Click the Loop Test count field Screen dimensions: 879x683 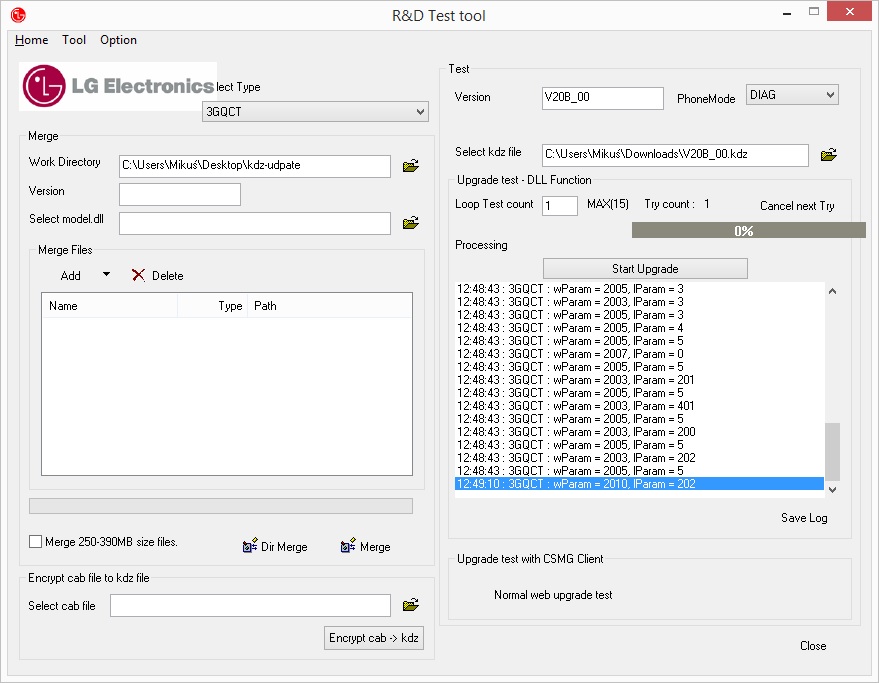[x=559, y=206]
